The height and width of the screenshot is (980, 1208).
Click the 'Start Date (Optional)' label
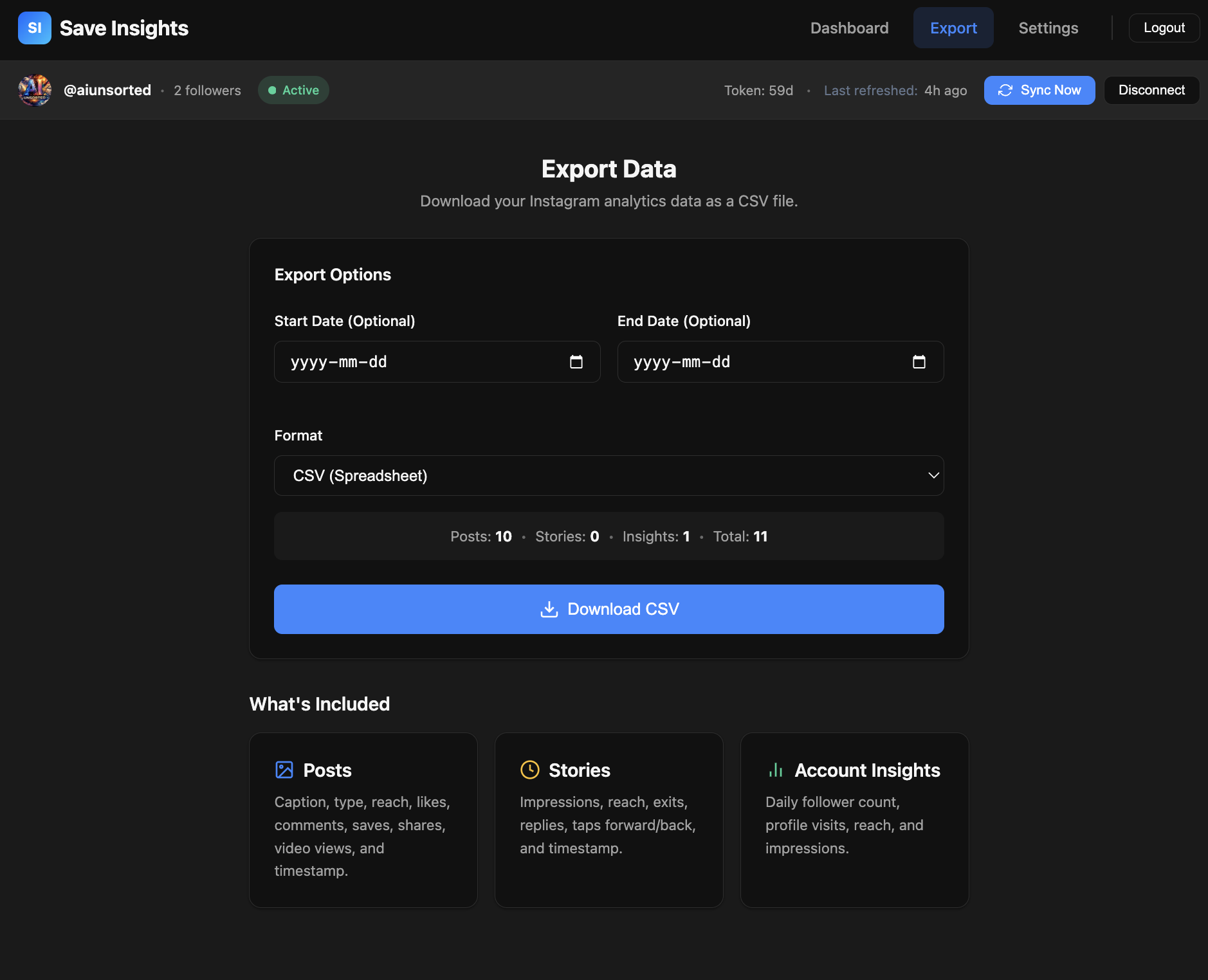click(x=345, y=321)
